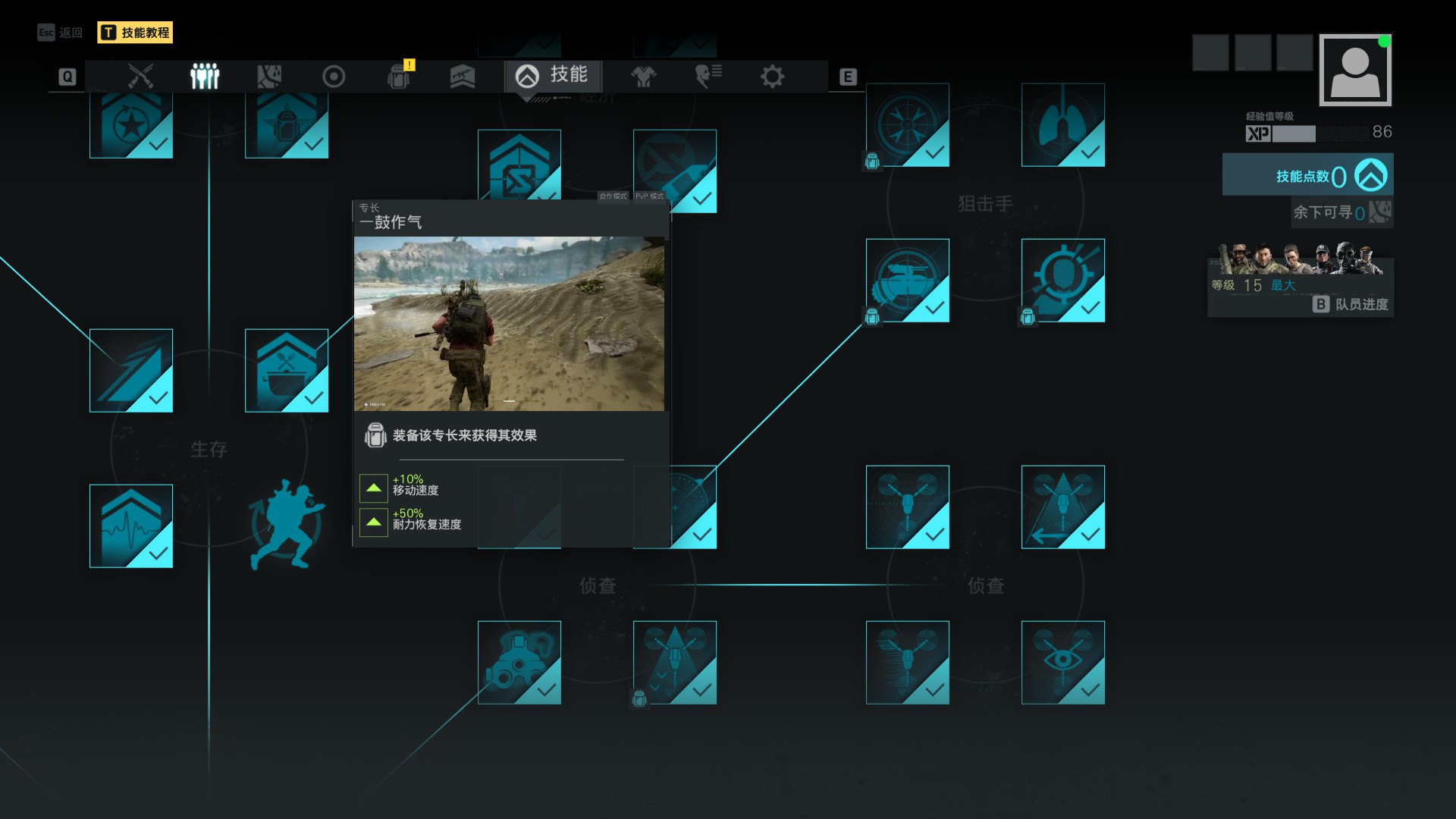Select the compass crosshair skill tile
The height and width of the screenshot is (819, 1456).
(907, 125)
